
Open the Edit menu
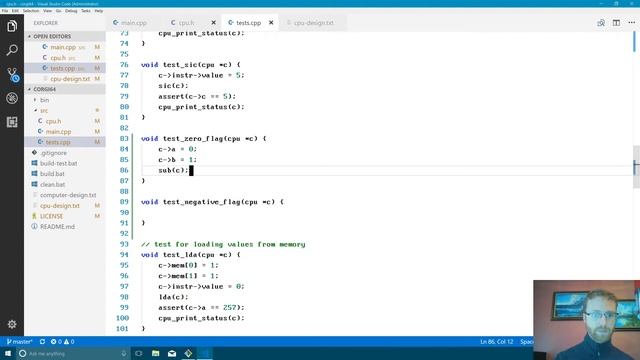pos(15,11)
